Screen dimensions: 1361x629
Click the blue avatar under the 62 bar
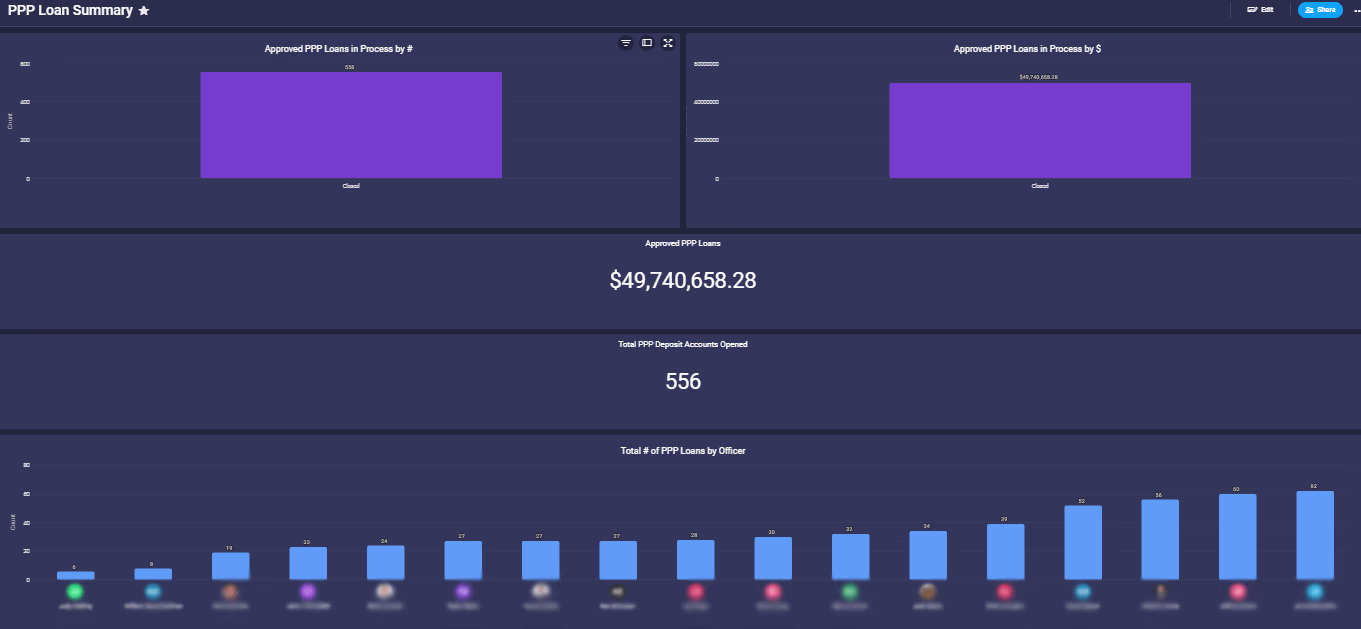coord(1315,591)
